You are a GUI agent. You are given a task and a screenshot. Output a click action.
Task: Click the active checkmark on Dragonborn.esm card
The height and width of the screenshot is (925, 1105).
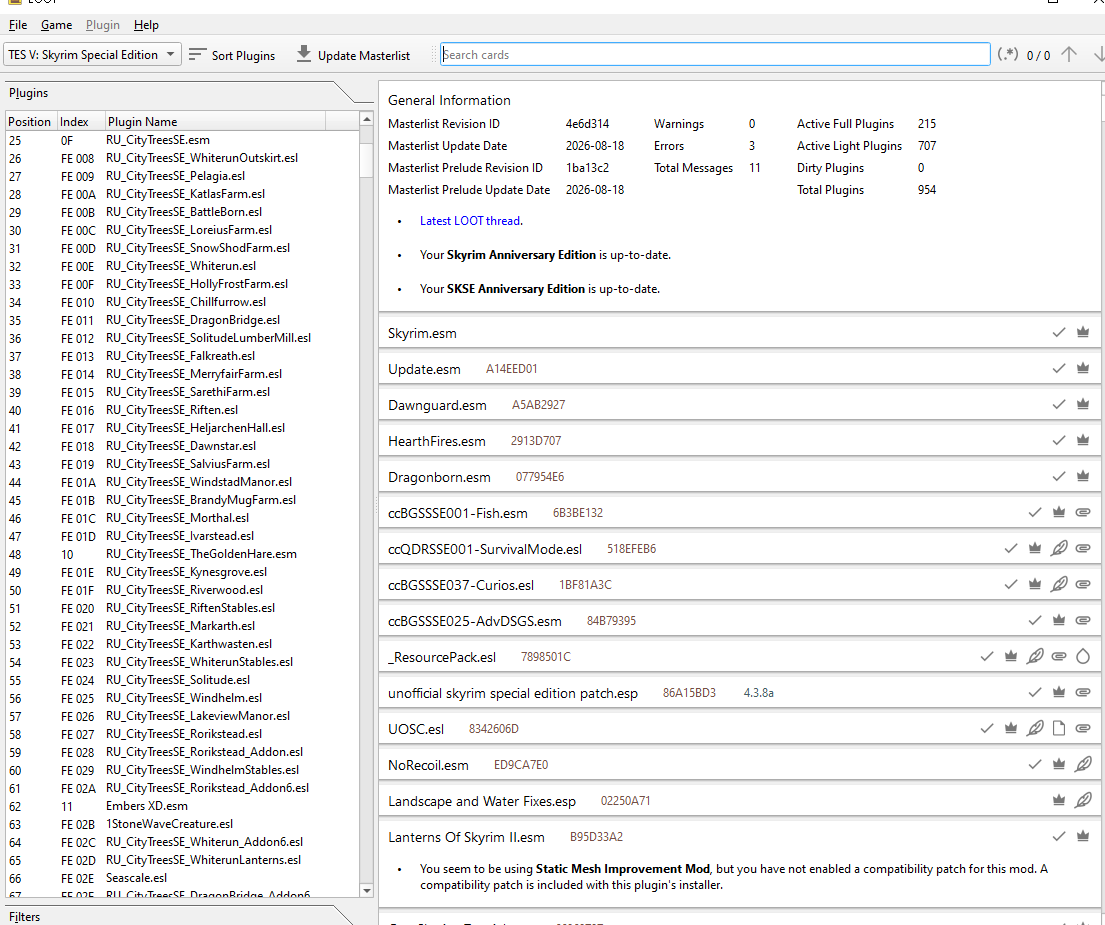(1058, 476)
